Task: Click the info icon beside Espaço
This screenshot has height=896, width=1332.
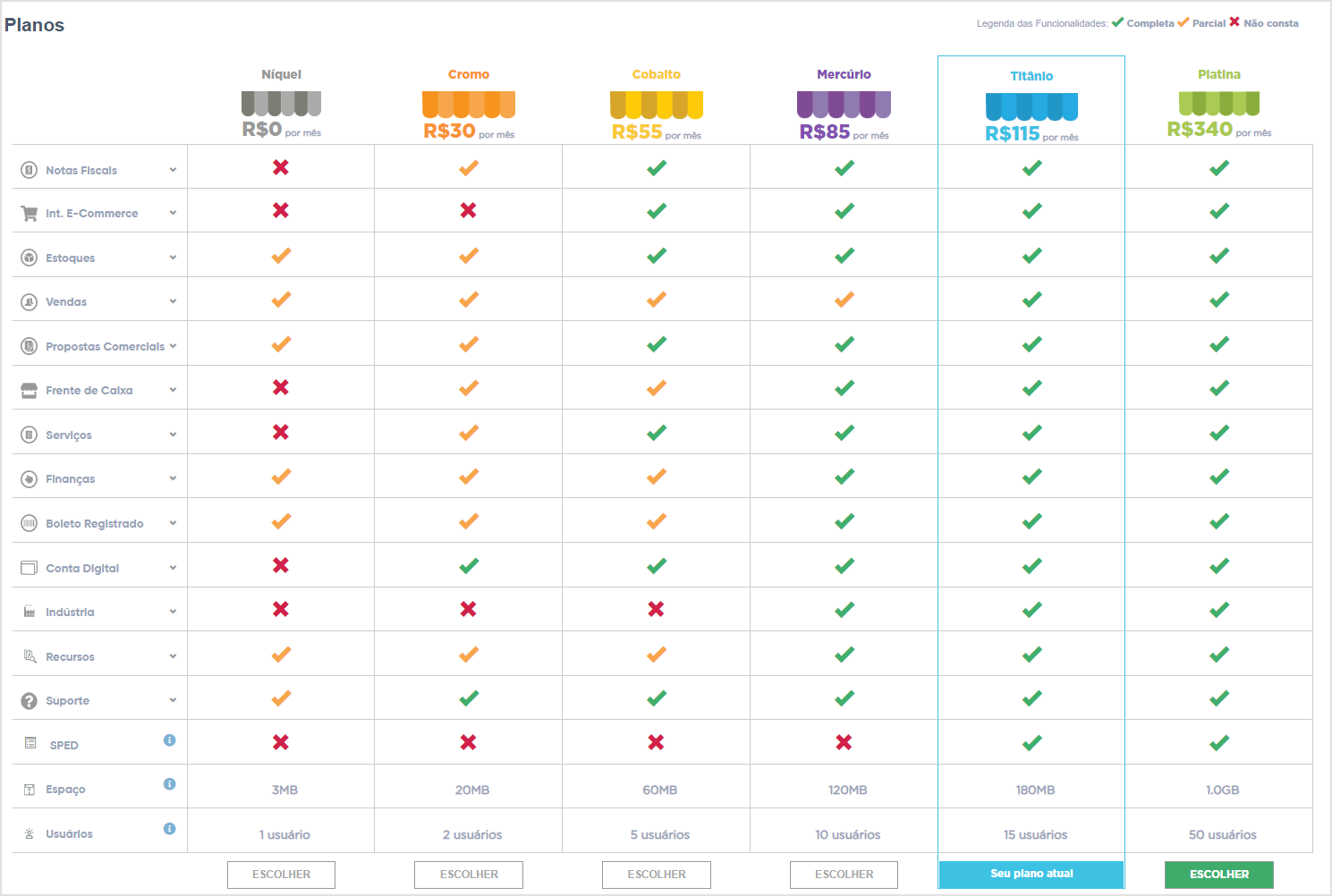Action: (169, 784)
